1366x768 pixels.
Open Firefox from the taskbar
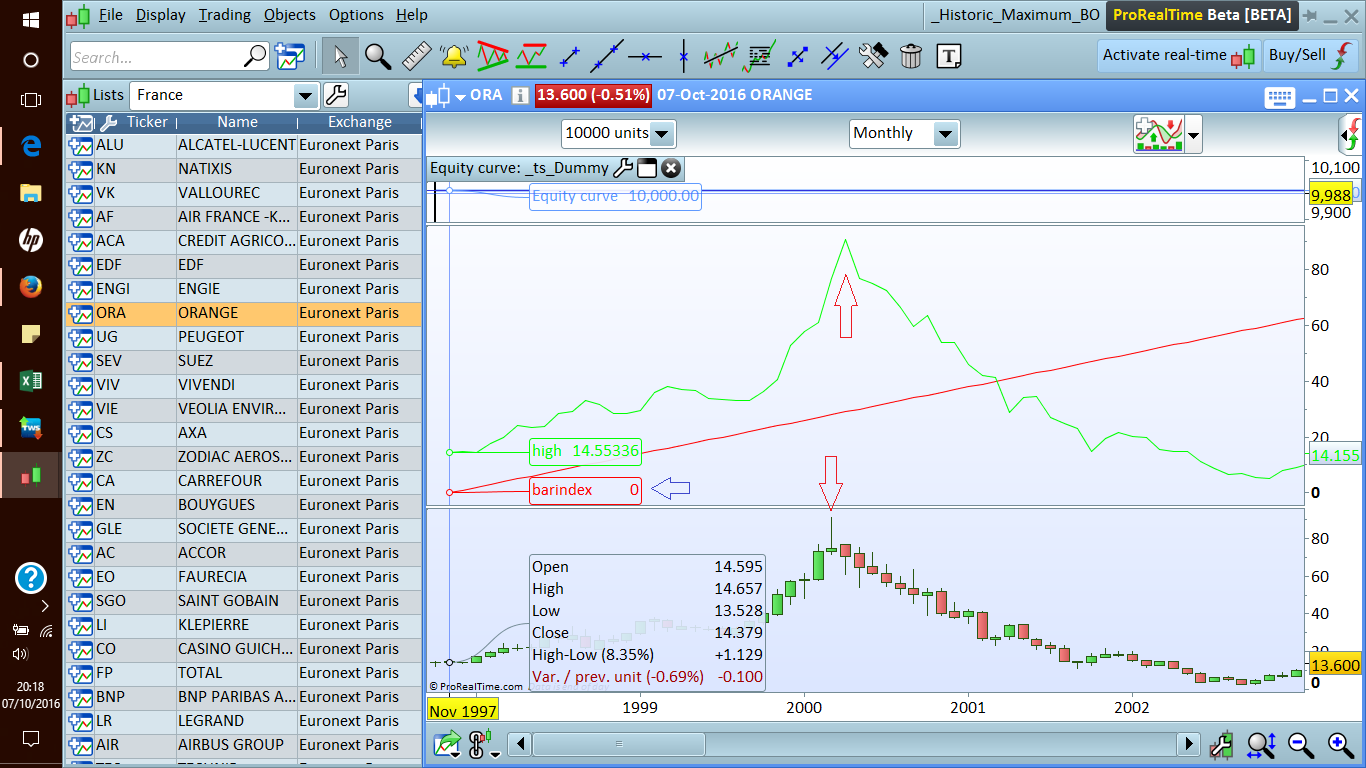(31, 288)
